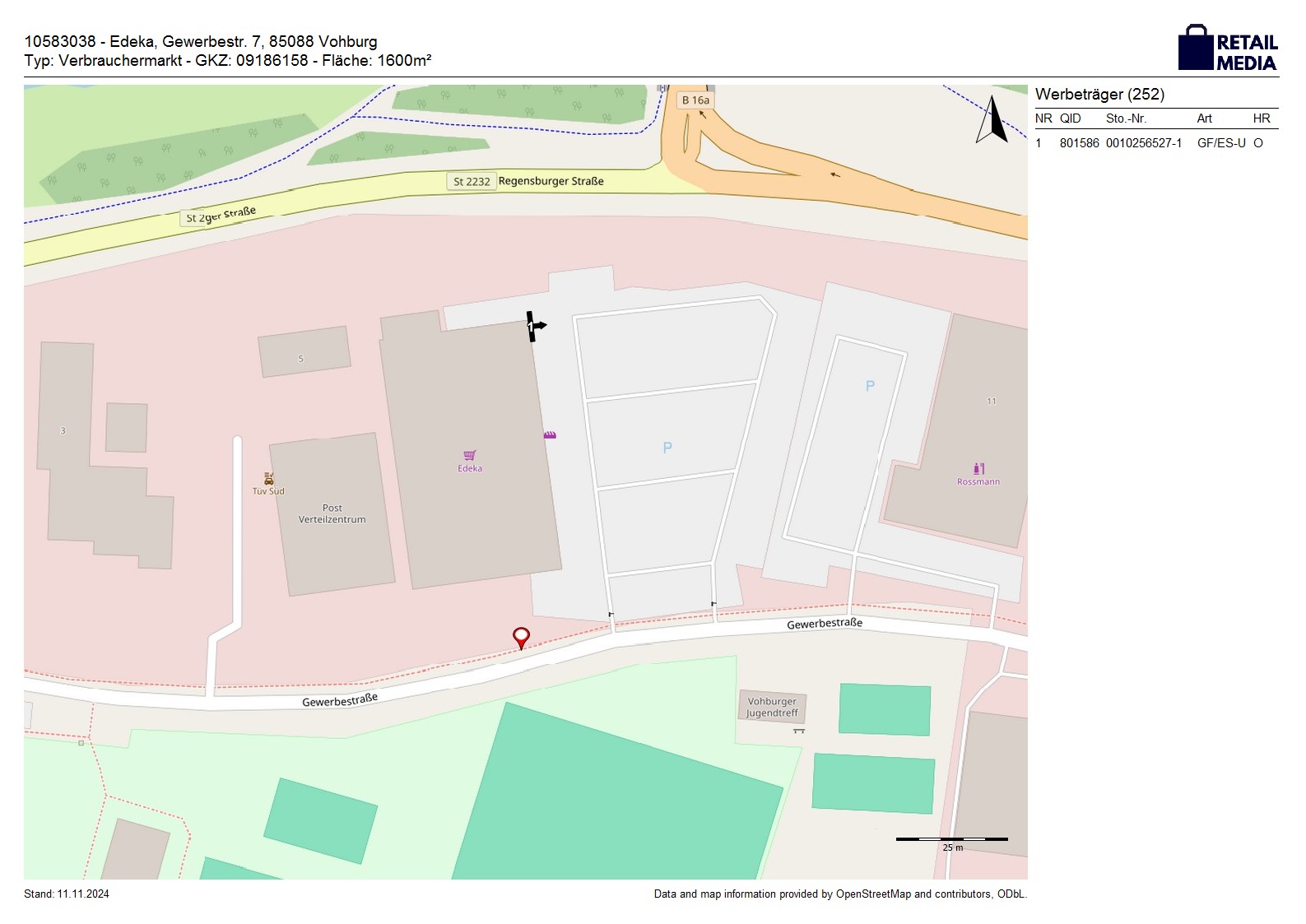Click the north arrow compass symbol

(x=992, y=120)
